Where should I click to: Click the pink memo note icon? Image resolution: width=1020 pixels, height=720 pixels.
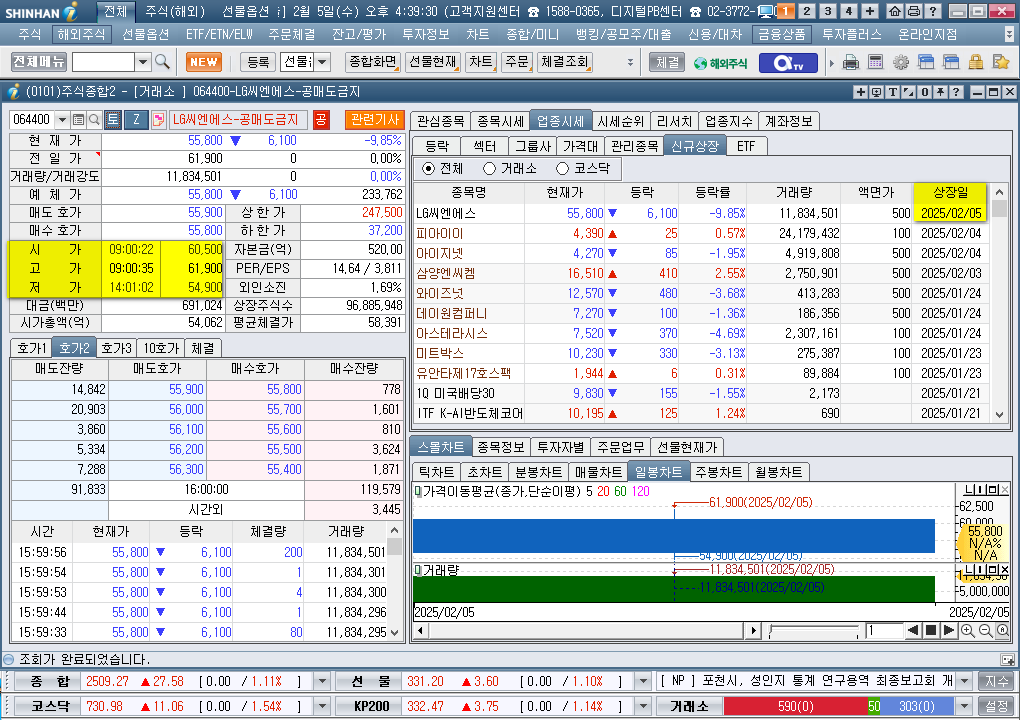(x=158, y=120)
